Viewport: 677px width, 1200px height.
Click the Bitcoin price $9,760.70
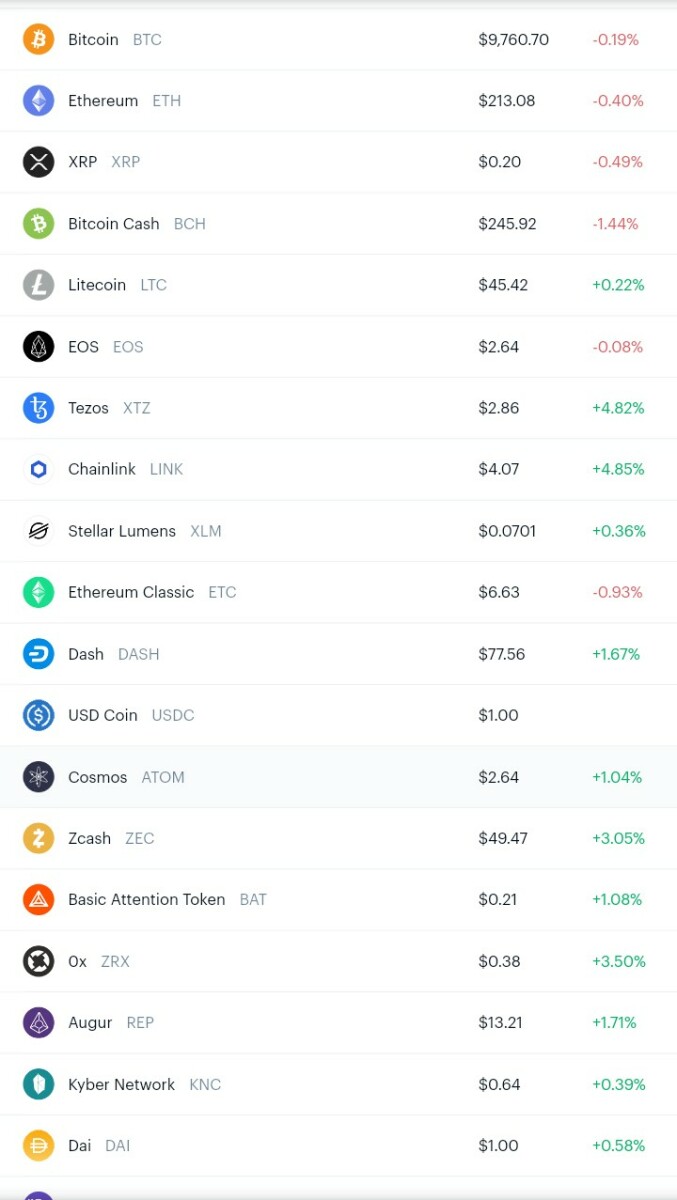pos(513,40)
